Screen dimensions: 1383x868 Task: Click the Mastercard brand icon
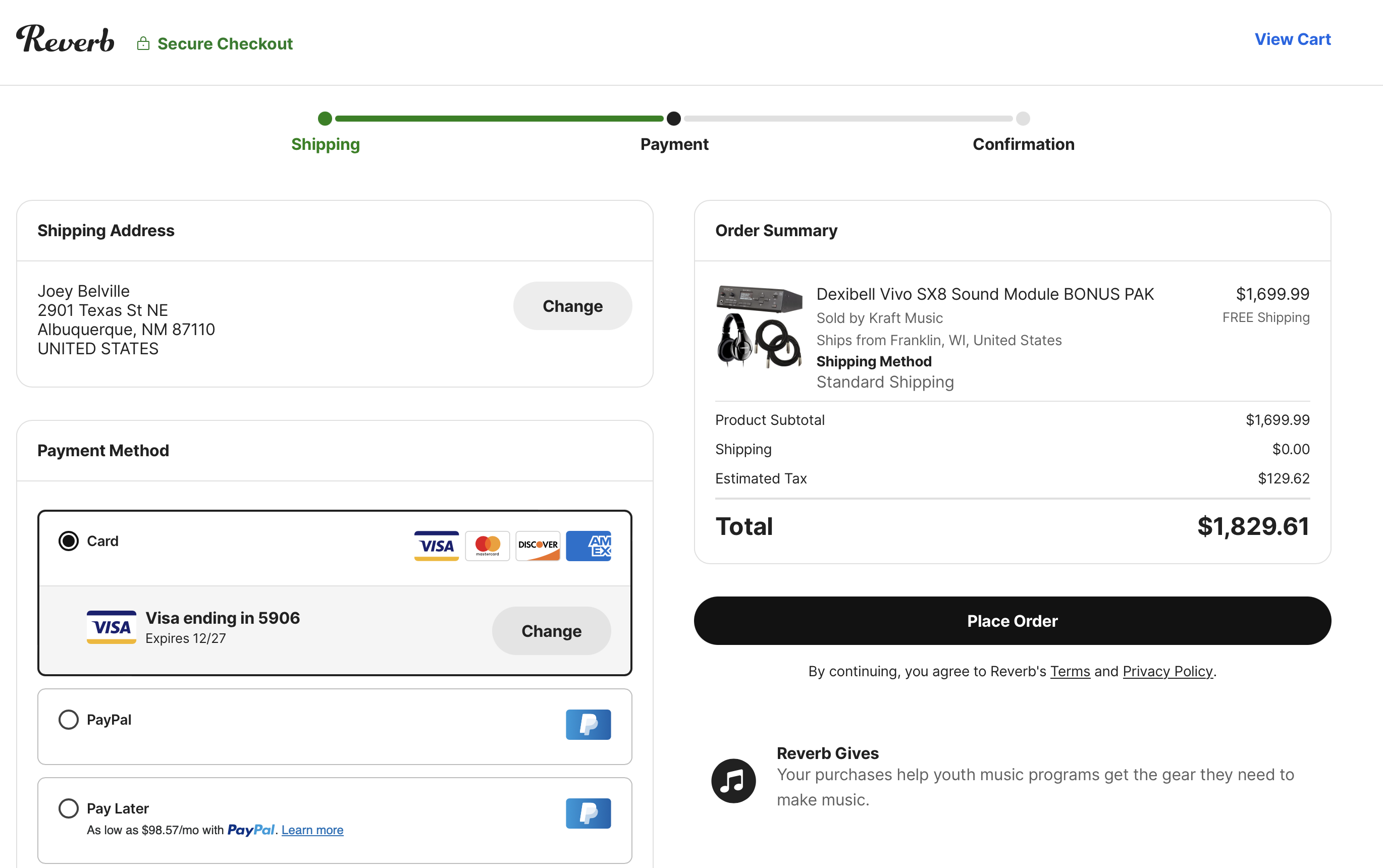click(x=487, y=546)
